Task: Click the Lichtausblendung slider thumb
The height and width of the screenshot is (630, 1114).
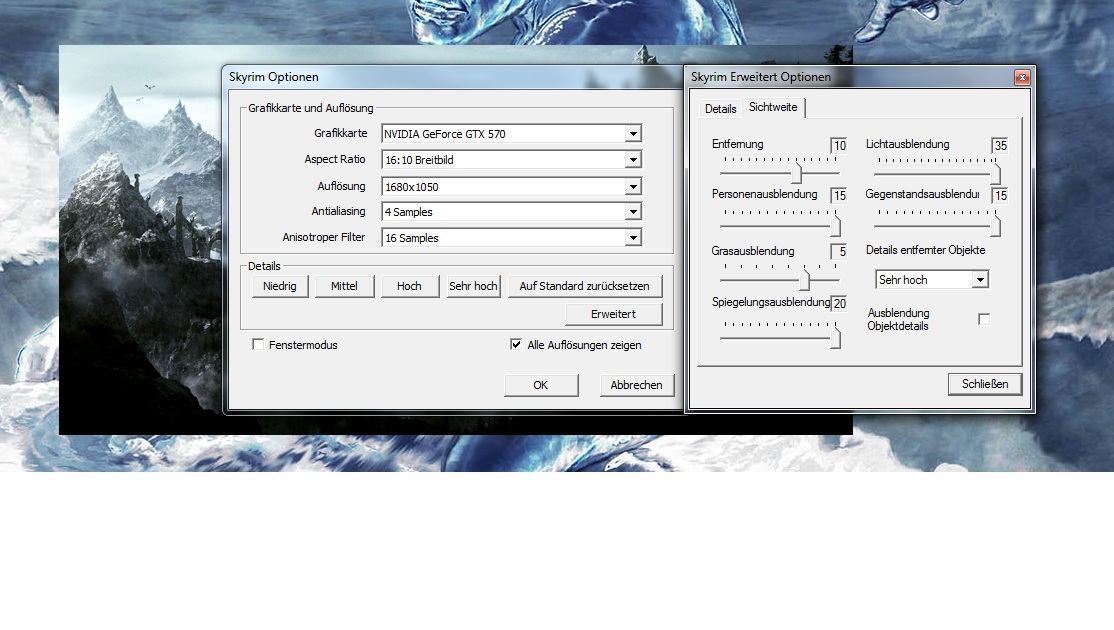Action: [996, 173]
